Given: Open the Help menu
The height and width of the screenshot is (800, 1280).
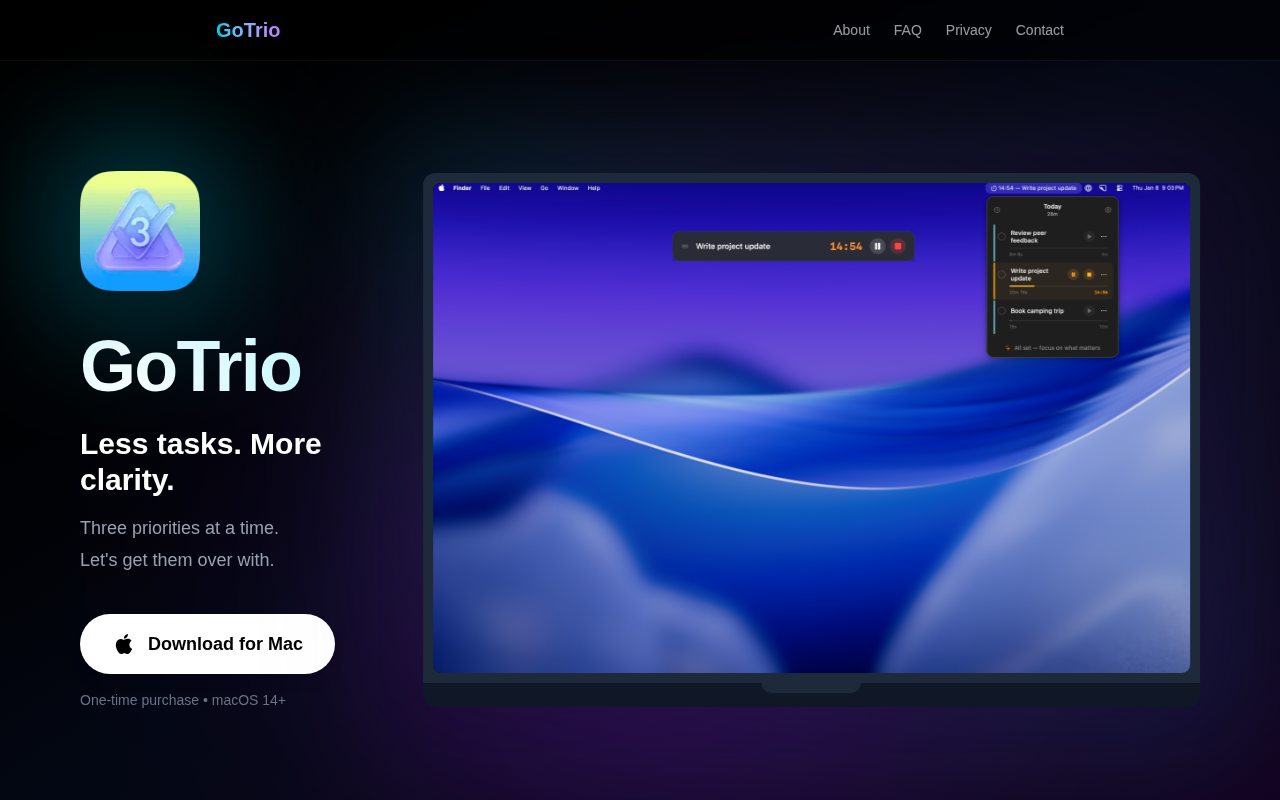Looking at the screenshot, I should [x=594, y=188].
